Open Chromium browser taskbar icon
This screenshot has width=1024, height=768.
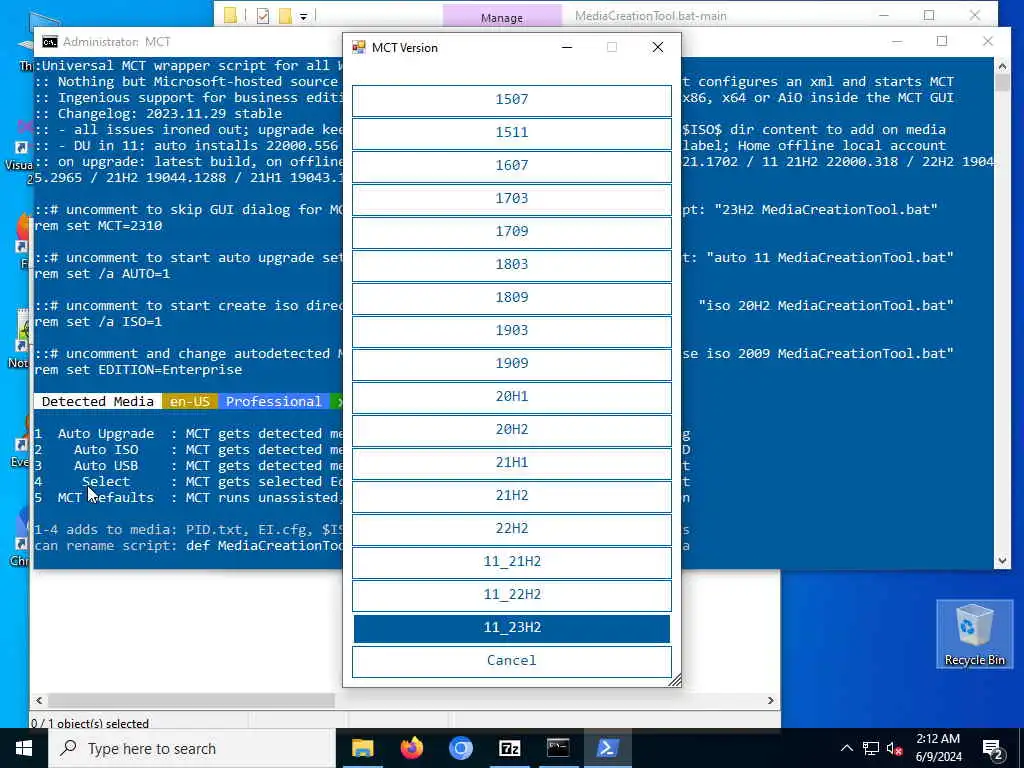coord(460,748)
